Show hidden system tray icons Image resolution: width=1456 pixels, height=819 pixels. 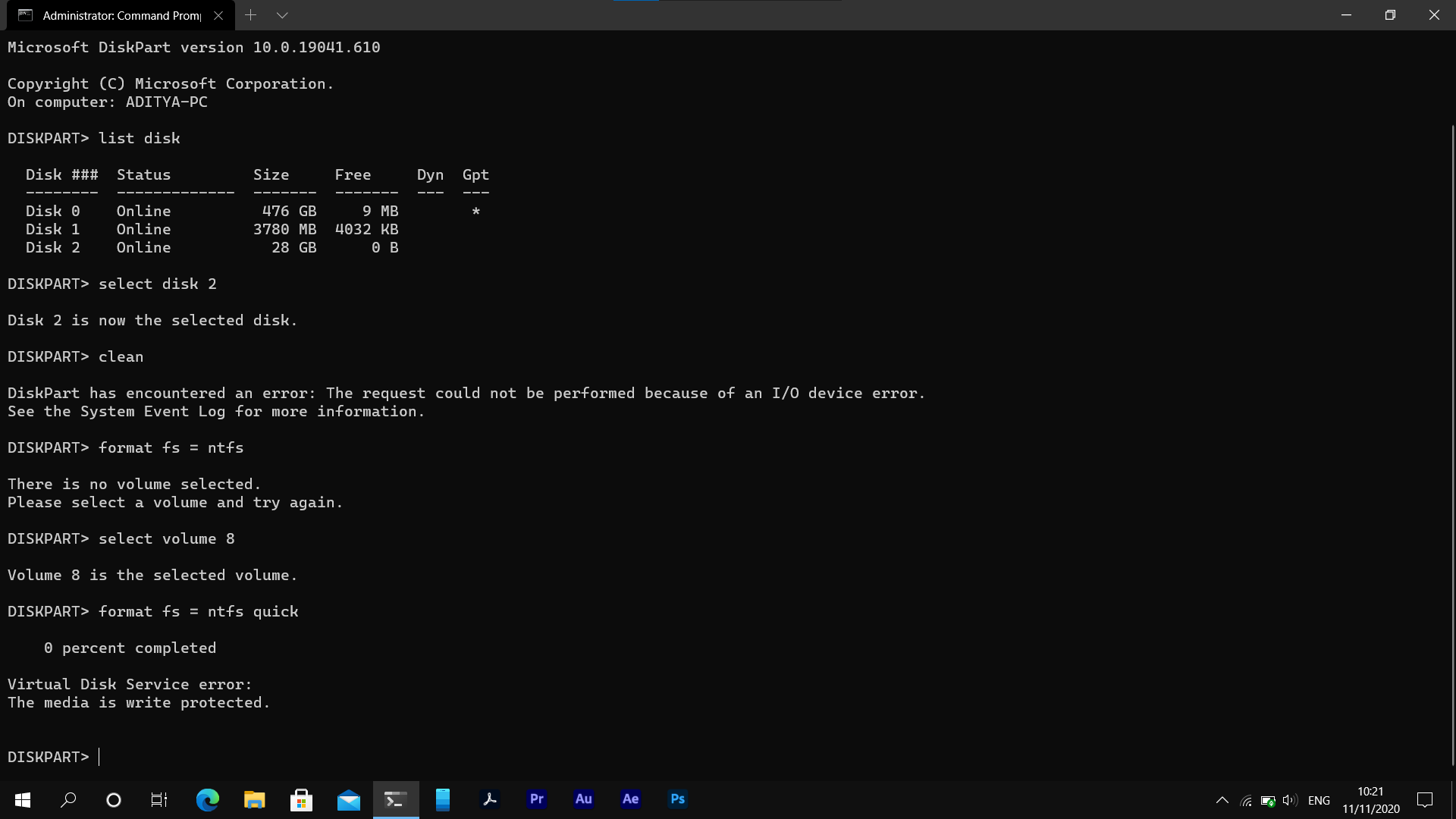click(1222, 800)
